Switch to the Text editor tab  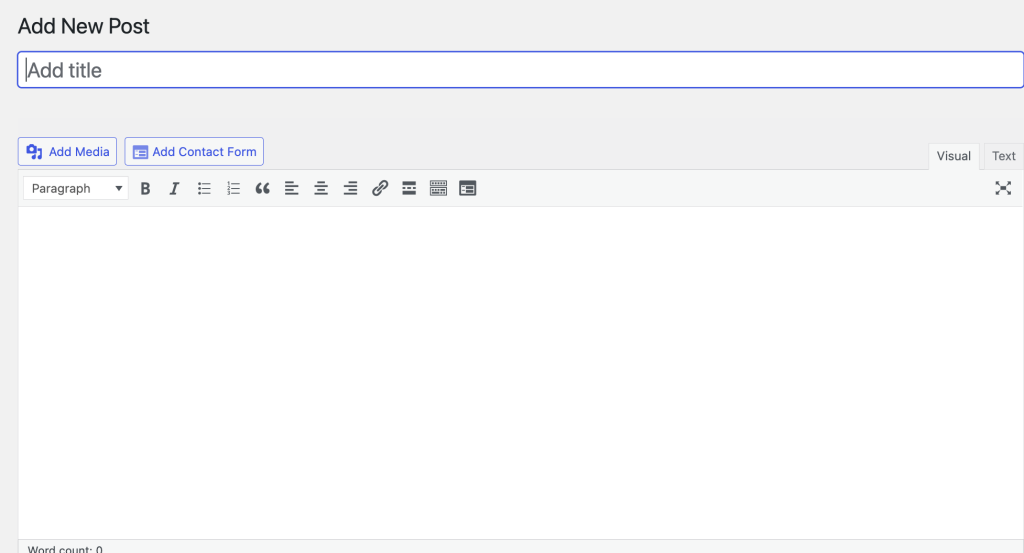1003,156
